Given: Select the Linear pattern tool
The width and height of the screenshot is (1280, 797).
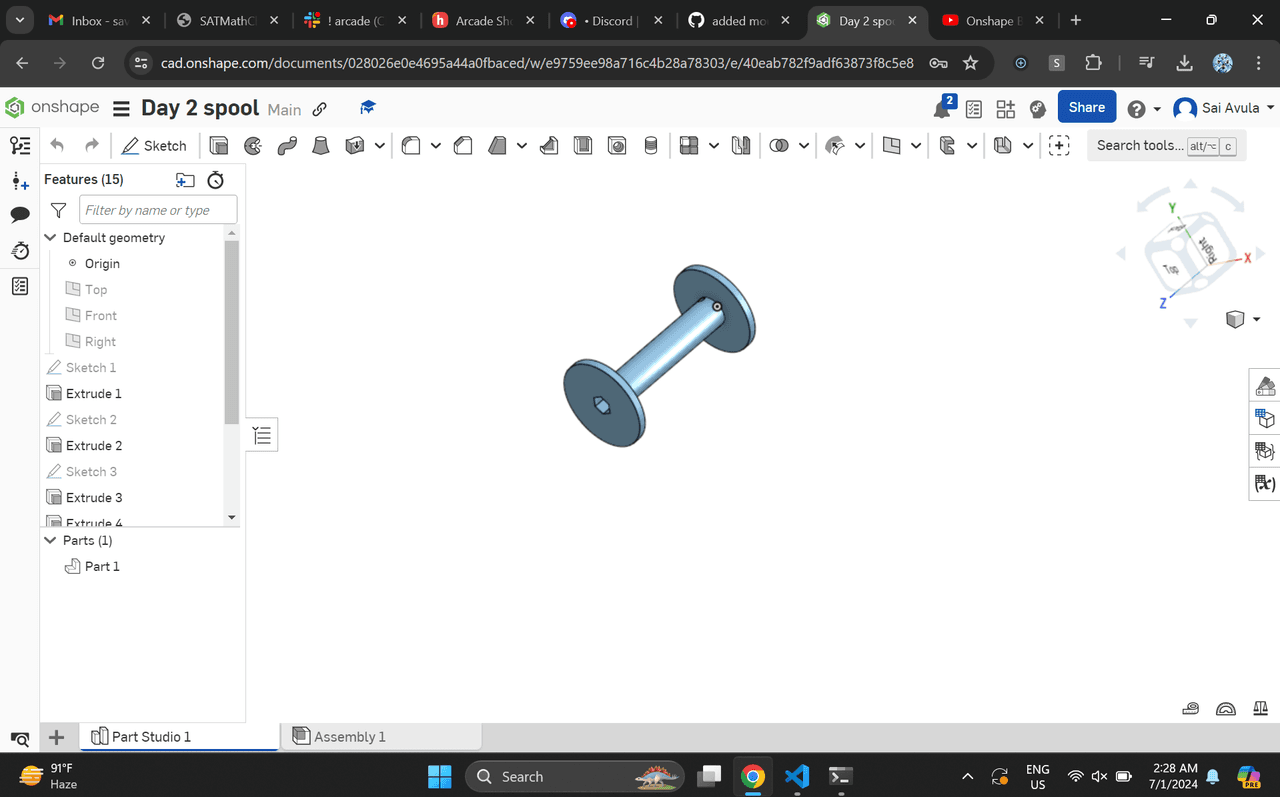Looking at the screenshot, I should [689, 146].
